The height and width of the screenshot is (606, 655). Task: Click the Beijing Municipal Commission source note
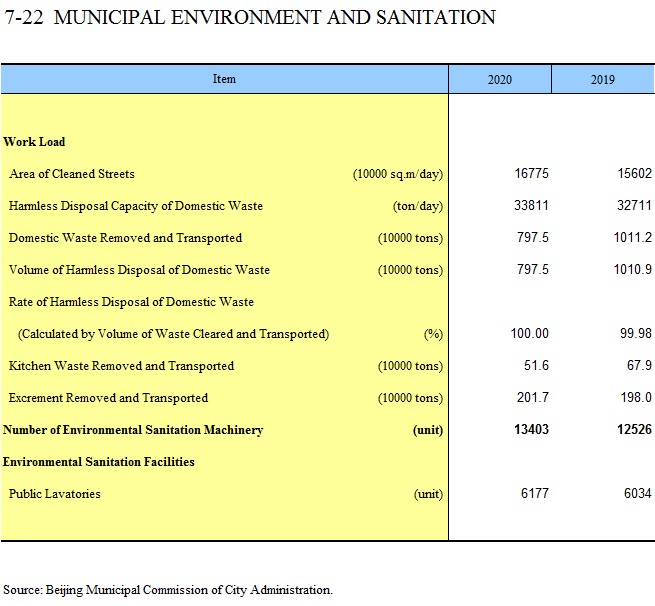[x=167, y=590]
